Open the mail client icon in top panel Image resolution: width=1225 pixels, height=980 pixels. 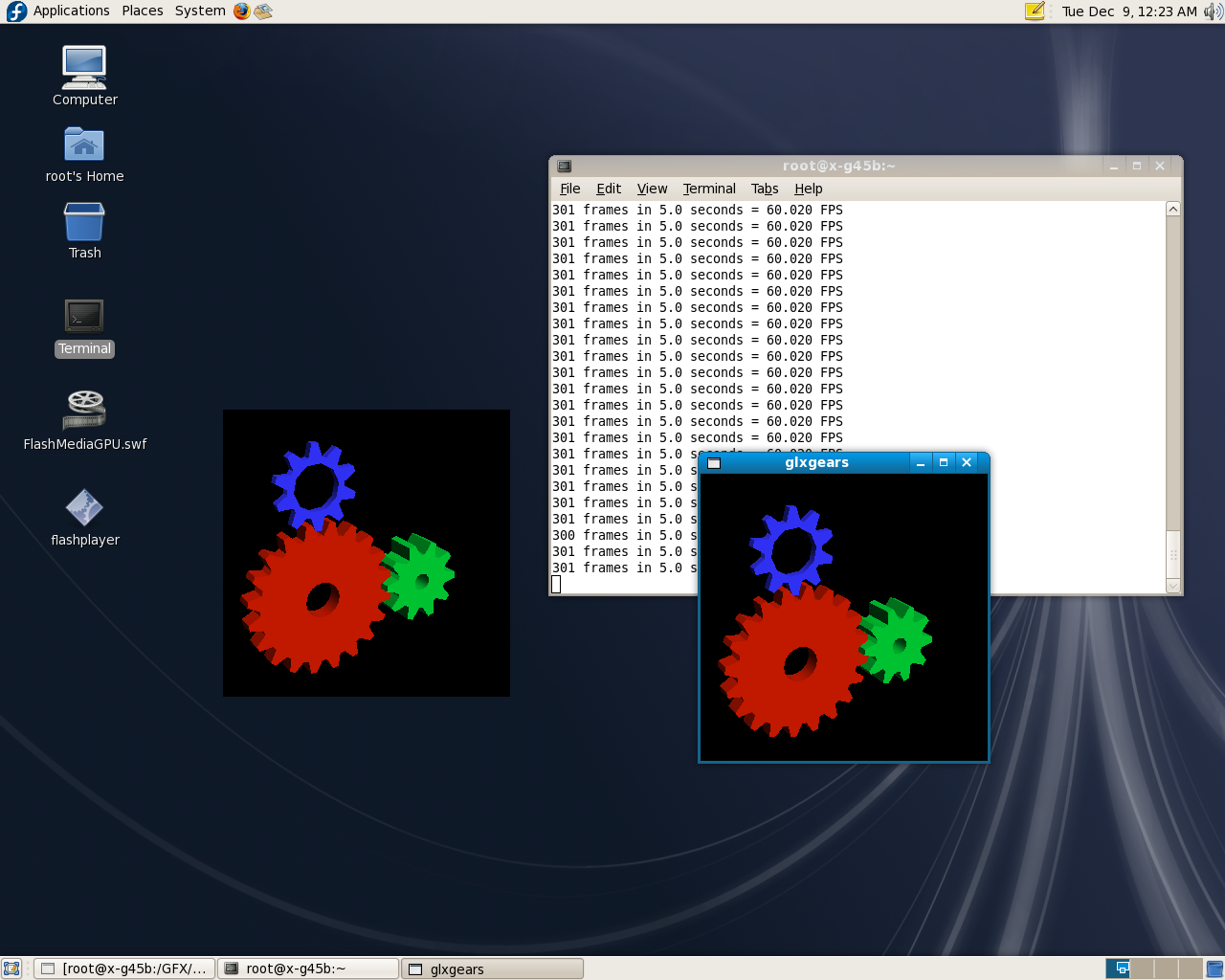pyautogui.click(x=263, y=11)
